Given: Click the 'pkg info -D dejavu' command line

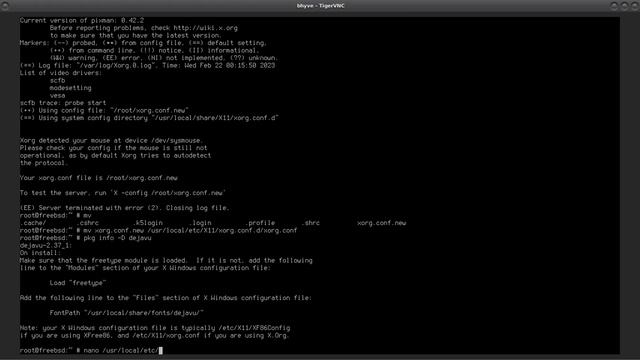Looking at the screenshot, I should [85, 238].
